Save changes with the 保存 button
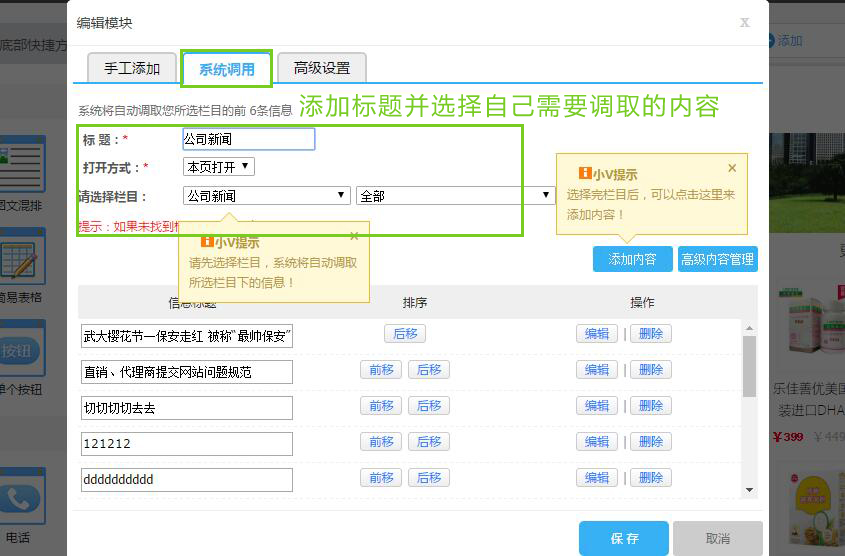845x556 pixels. (624, 538)
